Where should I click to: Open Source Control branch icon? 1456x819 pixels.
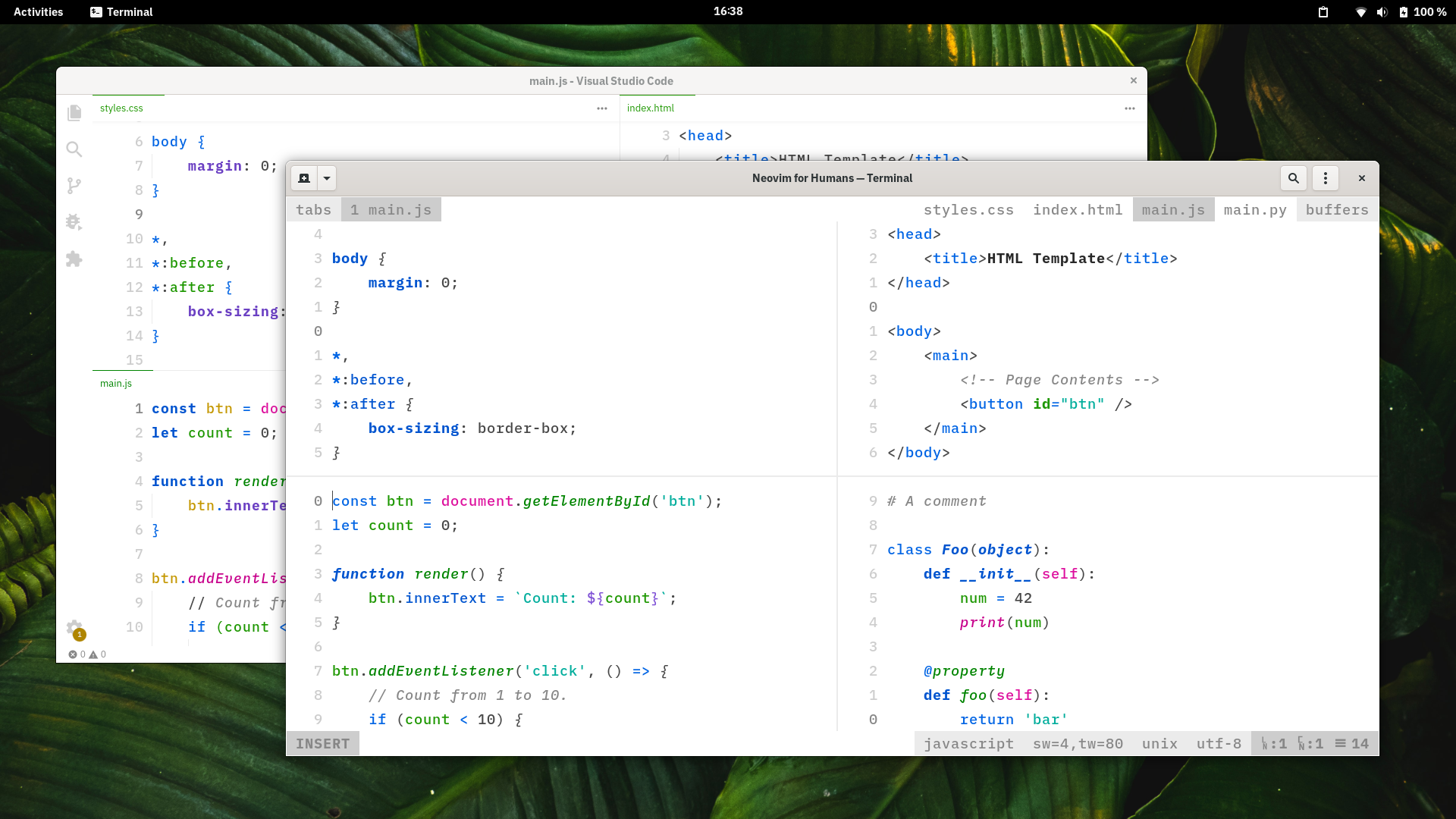74,186
